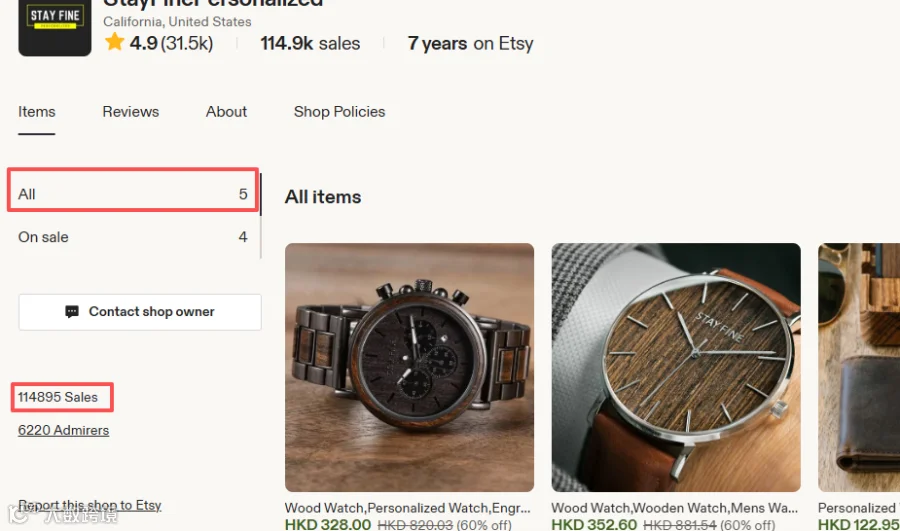Click the chat bubble icon in Contact button
This screenshot has width=900, height=531.
(72, 312)
